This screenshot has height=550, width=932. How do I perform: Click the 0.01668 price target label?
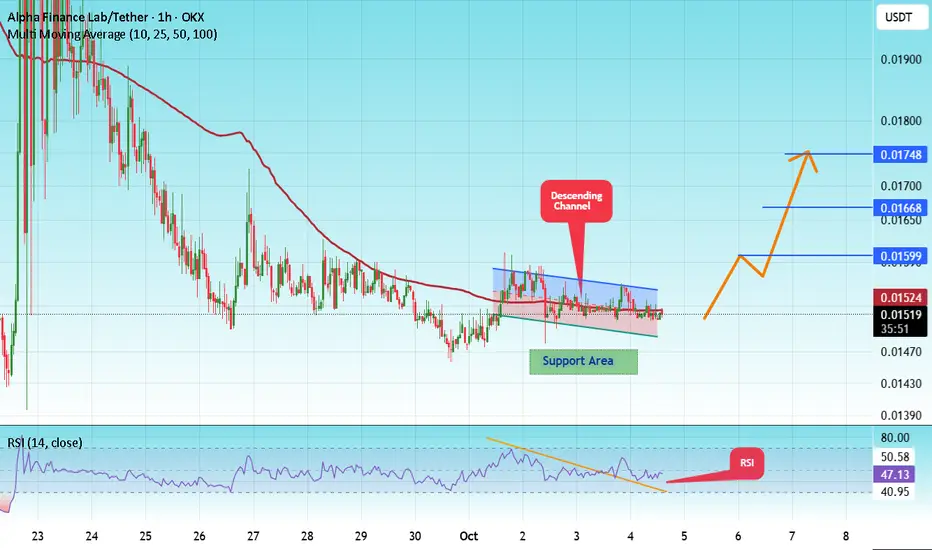[900, 208]
